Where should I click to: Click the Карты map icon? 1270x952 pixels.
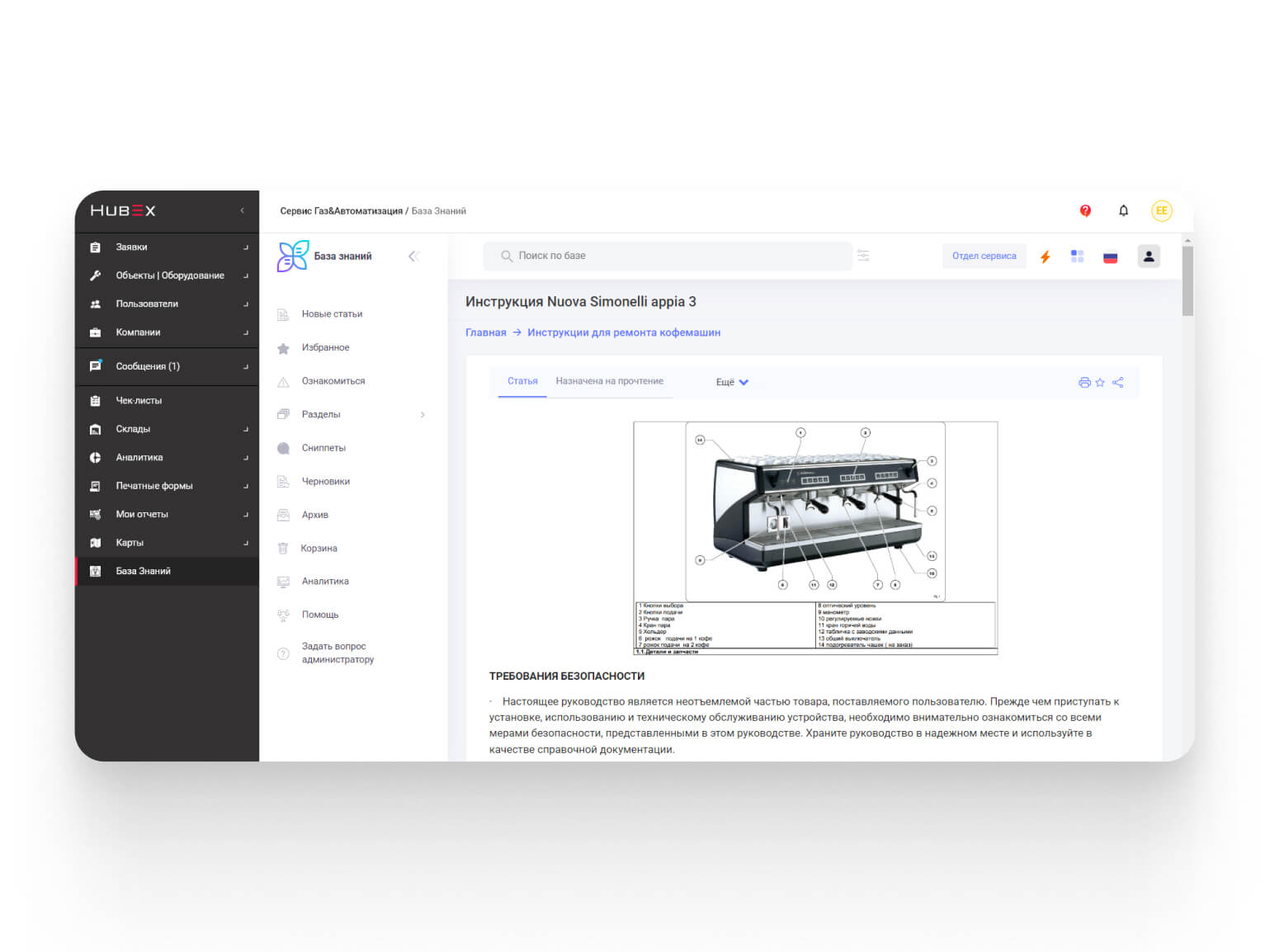tap(95, 543)
